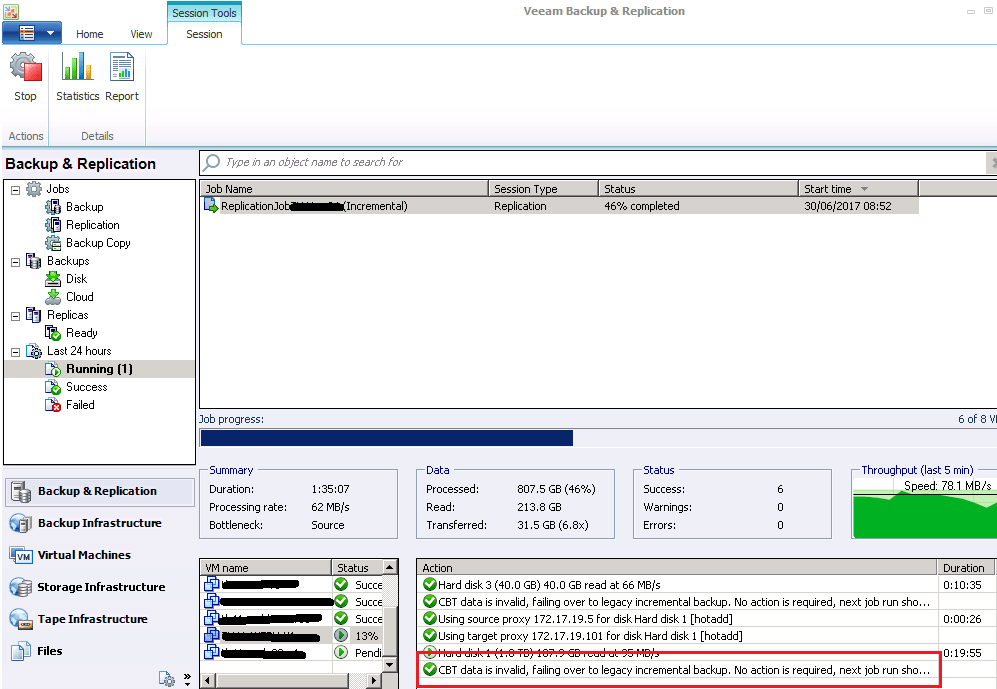Select the Running (1) node
Viewport: 997px width, 689px height.
pos(99,369)
